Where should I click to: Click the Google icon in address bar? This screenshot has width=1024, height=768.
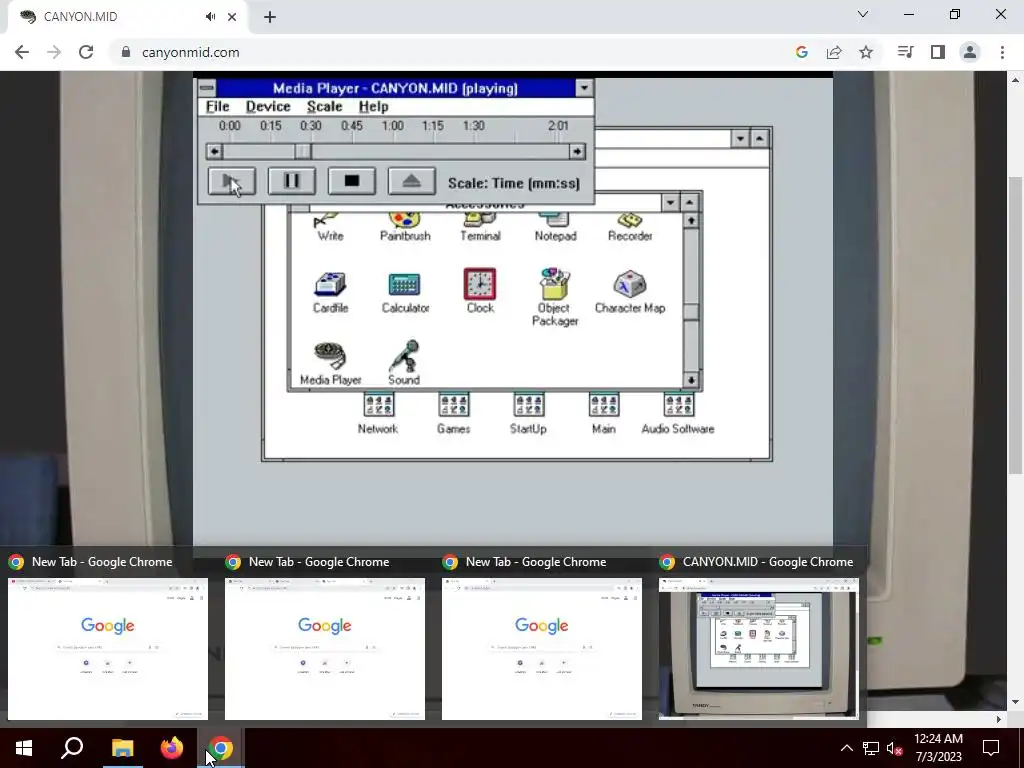click(x=802, y=52)
